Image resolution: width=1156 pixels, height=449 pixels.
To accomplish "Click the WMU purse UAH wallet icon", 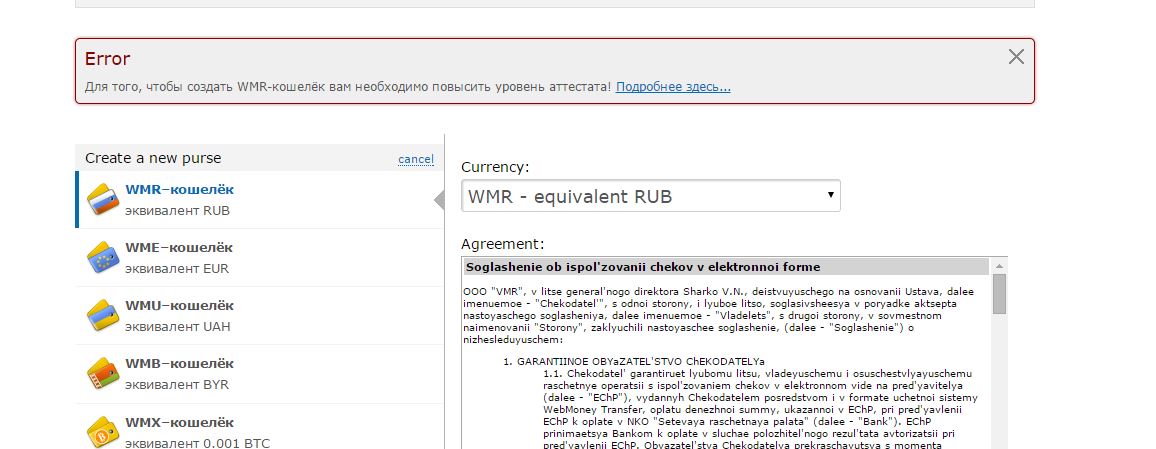I will (x=103, y=316).
